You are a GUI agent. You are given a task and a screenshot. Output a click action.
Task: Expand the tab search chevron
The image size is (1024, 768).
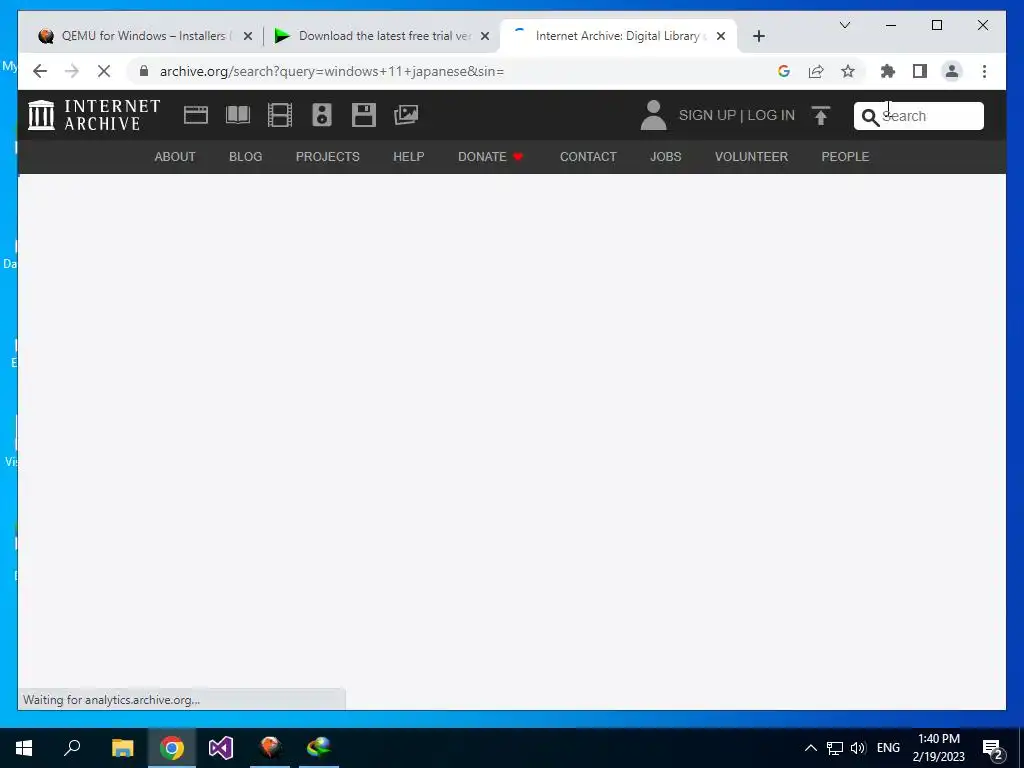844,25
